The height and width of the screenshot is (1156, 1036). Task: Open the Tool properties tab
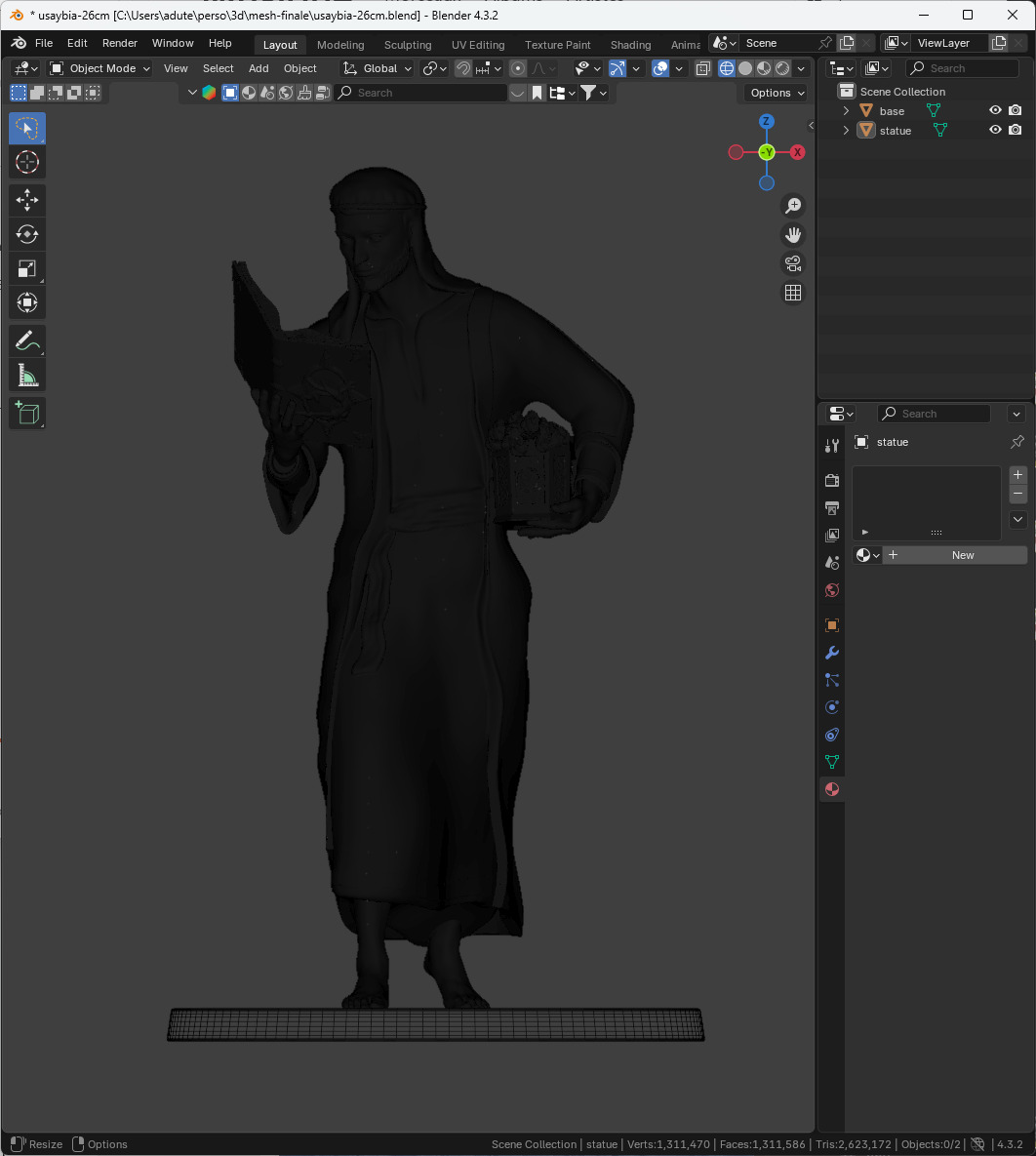tap(832, 445)
